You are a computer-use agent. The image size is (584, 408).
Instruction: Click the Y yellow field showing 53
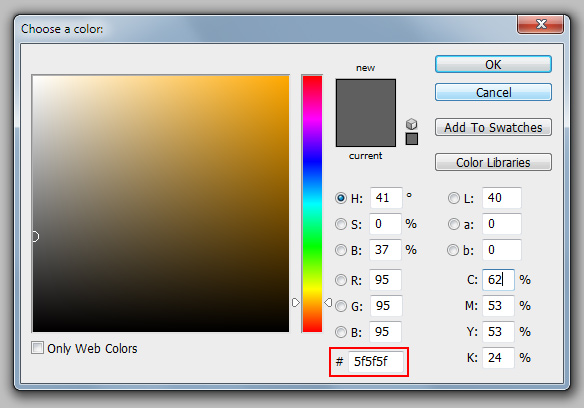click(499, 332)
